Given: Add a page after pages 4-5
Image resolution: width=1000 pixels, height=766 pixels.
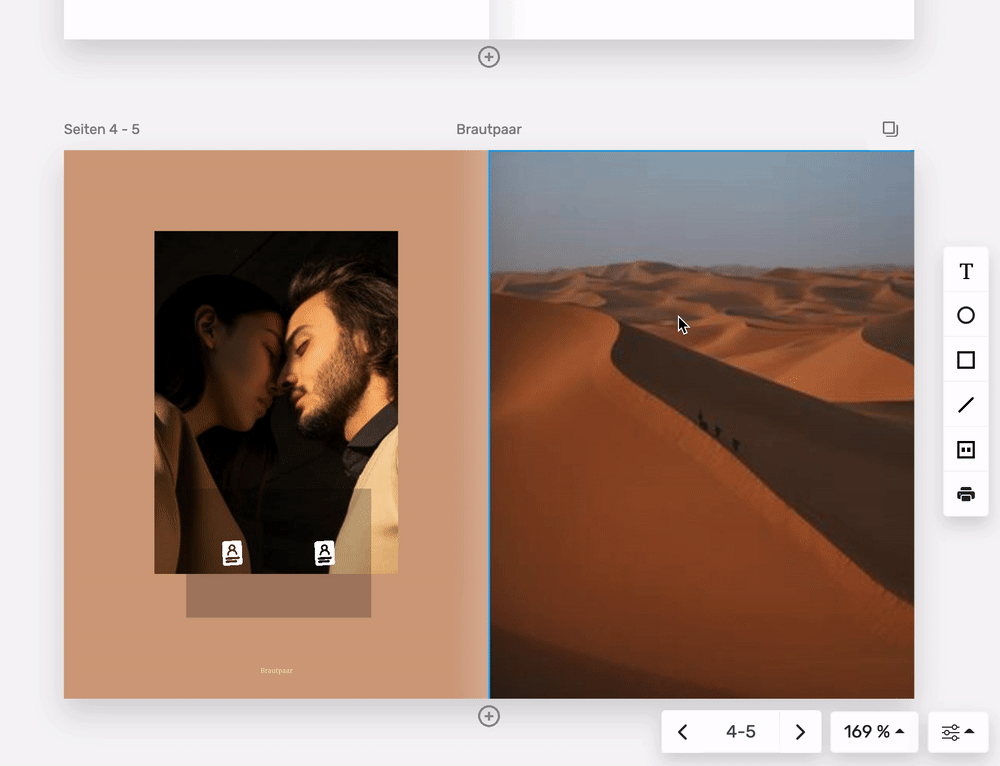Looking at the screenshot, I should tap(489, 716).
